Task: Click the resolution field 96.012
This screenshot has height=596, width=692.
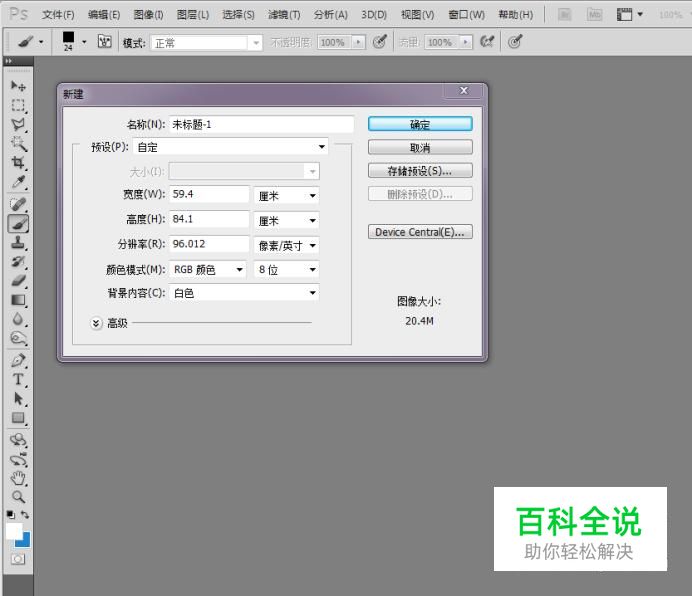Action: pos(209,244)
